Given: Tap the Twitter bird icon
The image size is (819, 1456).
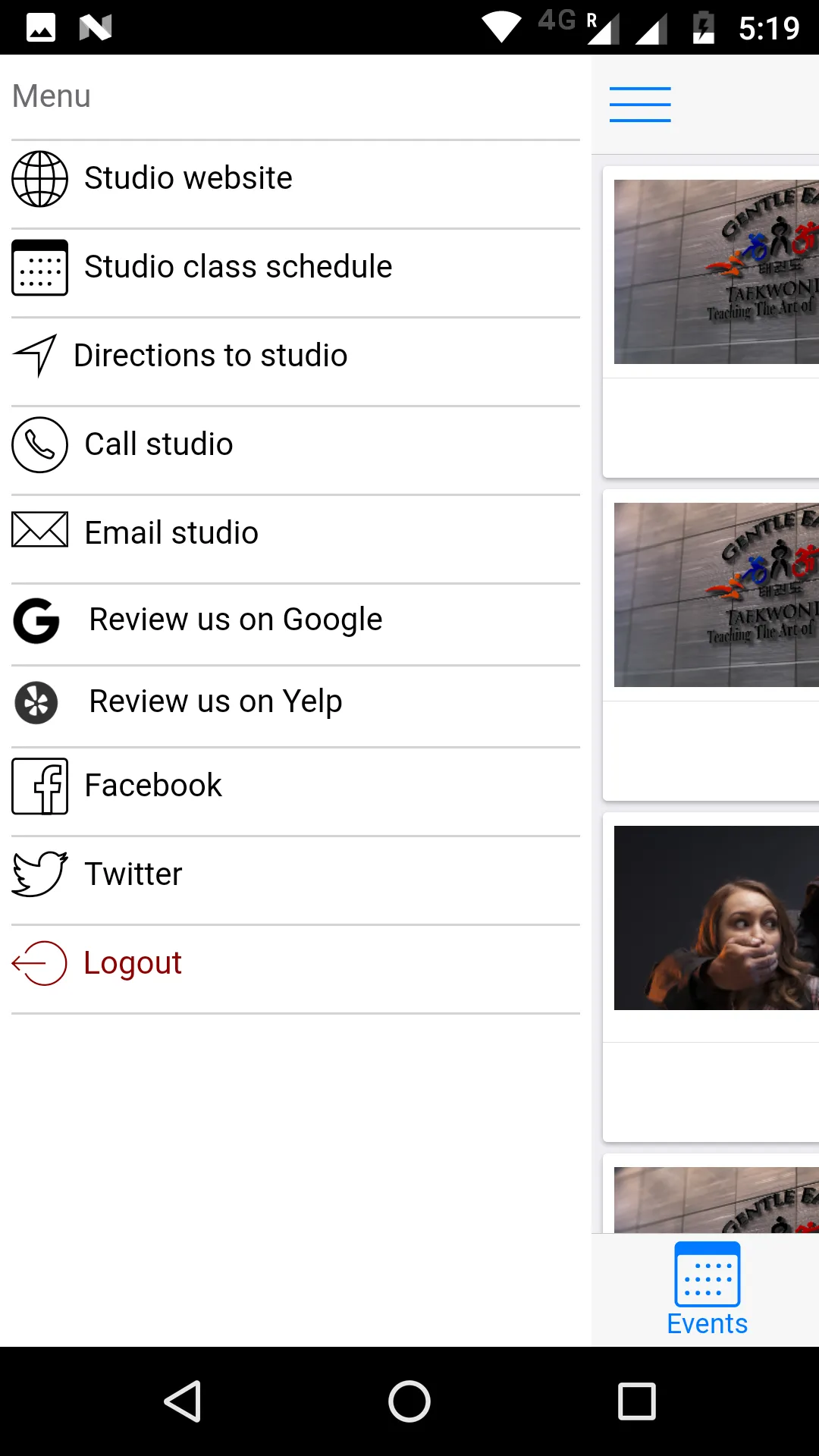Looking at the screenshot, I should pyautogui.click(x=39, y=874).
